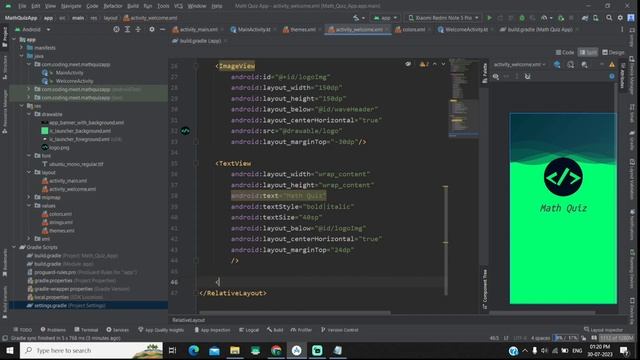Switch to themes.xml editor tab
This screenshot has height=360, width=640.
pos(299,29)
